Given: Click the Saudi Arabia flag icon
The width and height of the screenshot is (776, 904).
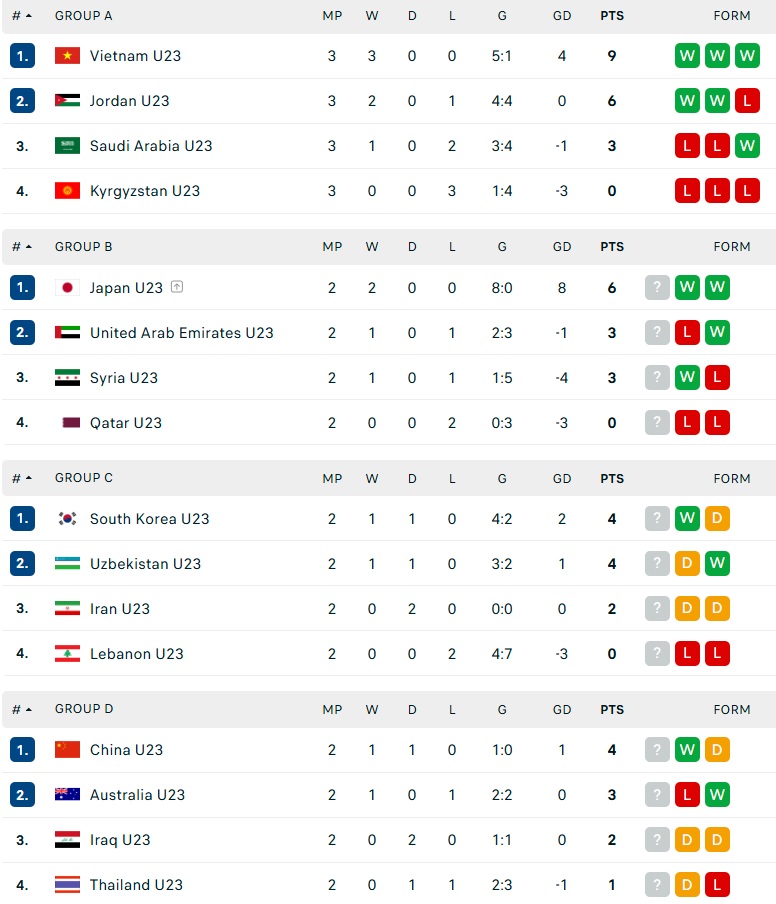Looking at the screenshot, I should (x=67, y=146).
